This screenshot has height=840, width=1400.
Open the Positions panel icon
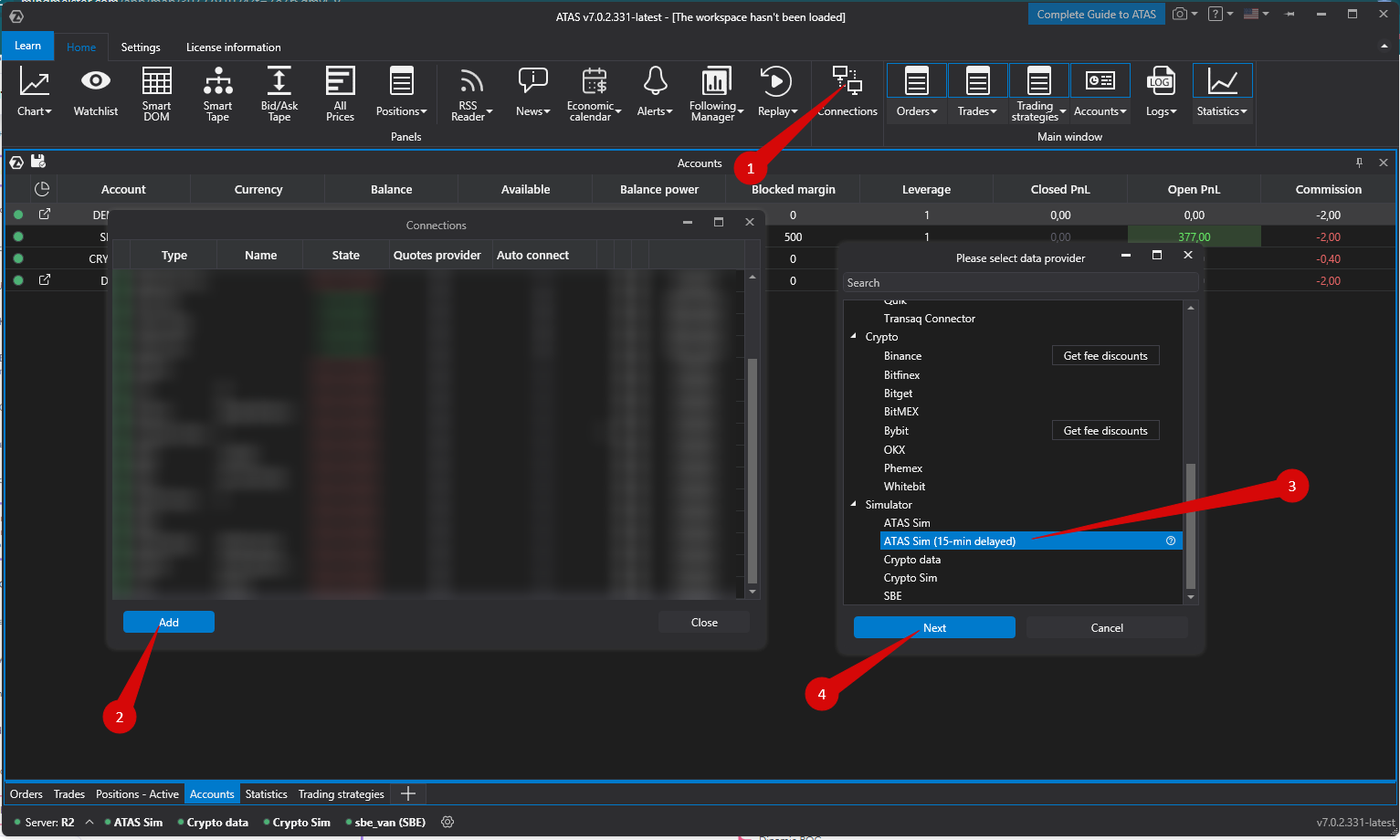click(x=401, y=81)
